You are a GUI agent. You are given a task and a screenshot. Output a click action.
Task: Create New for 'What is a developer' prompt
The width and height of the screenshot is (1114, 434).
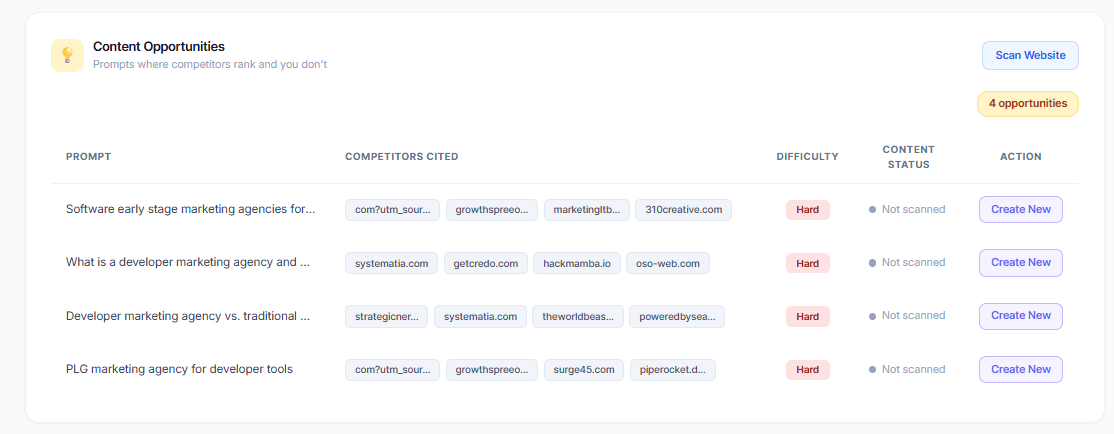click(1020, 263)
